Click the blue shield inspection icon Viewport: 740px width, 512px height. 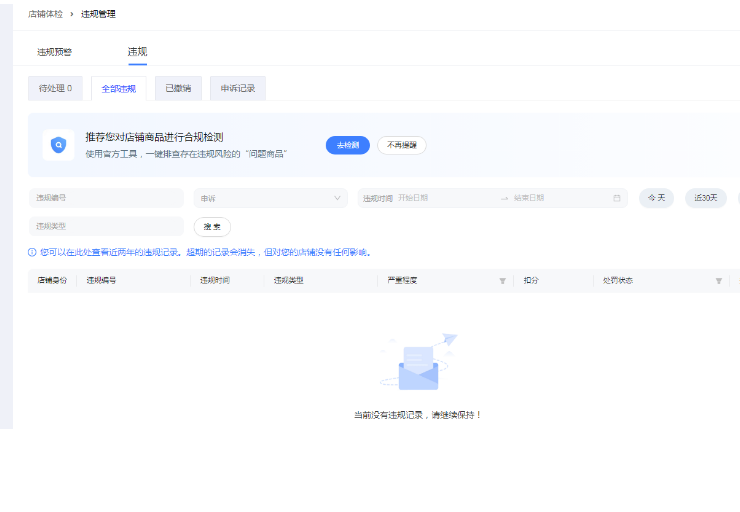[59, 145]
